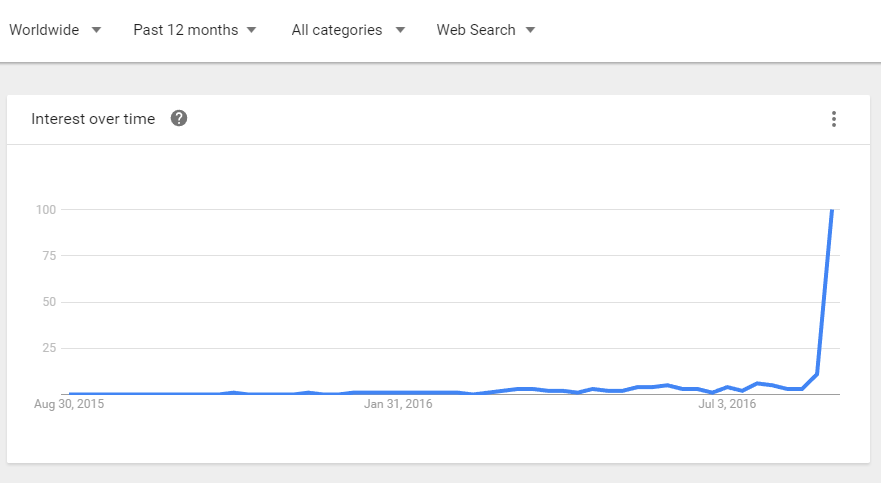Expand the All categories dropdown

pos(347,30)
